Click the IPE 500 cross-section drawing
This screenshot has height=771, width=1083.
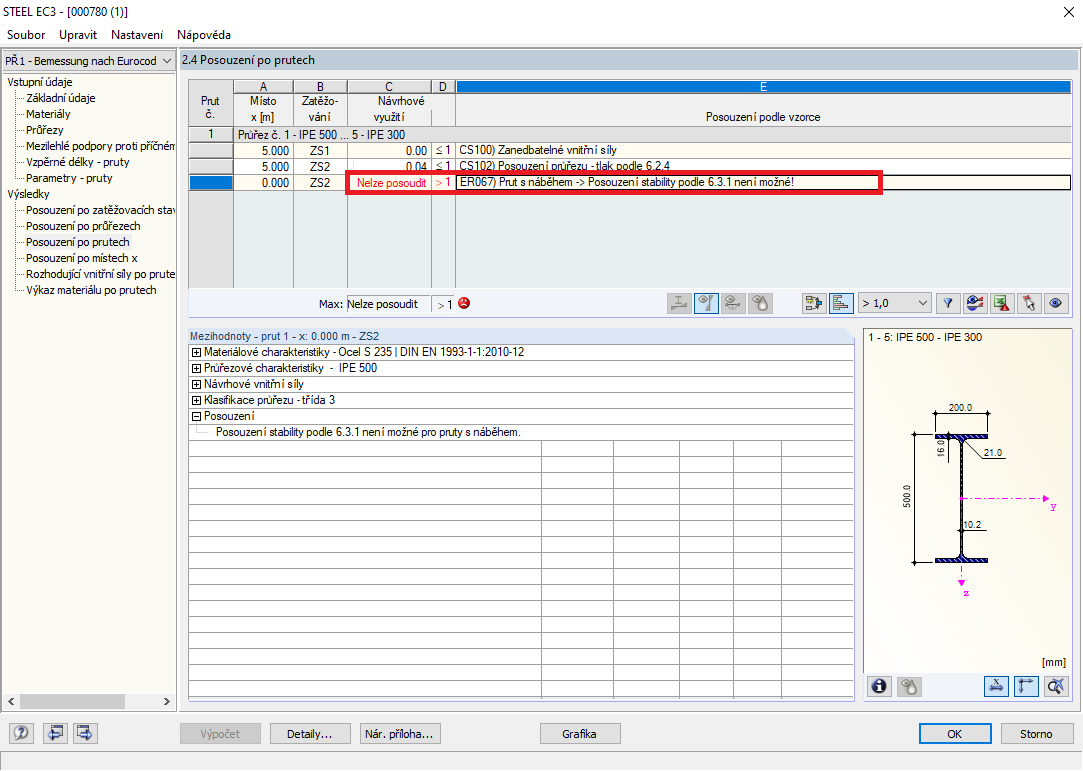coord(961,497)
